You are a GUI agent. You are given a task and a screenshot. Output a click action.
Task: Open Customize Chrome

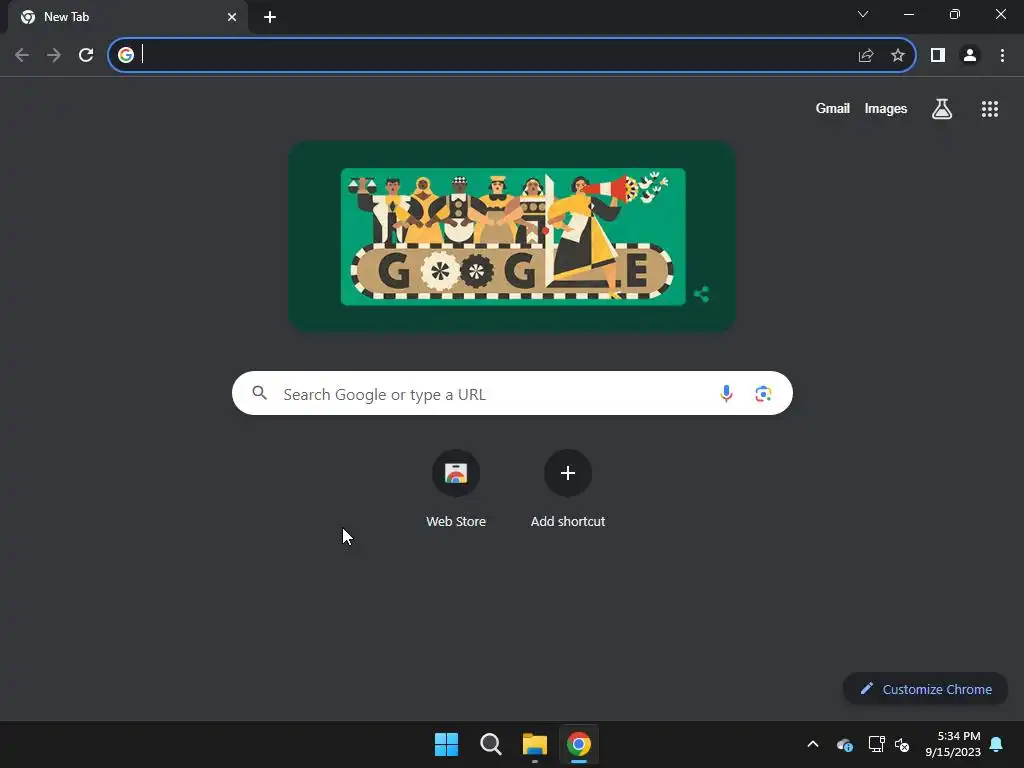tap(925, 689)
